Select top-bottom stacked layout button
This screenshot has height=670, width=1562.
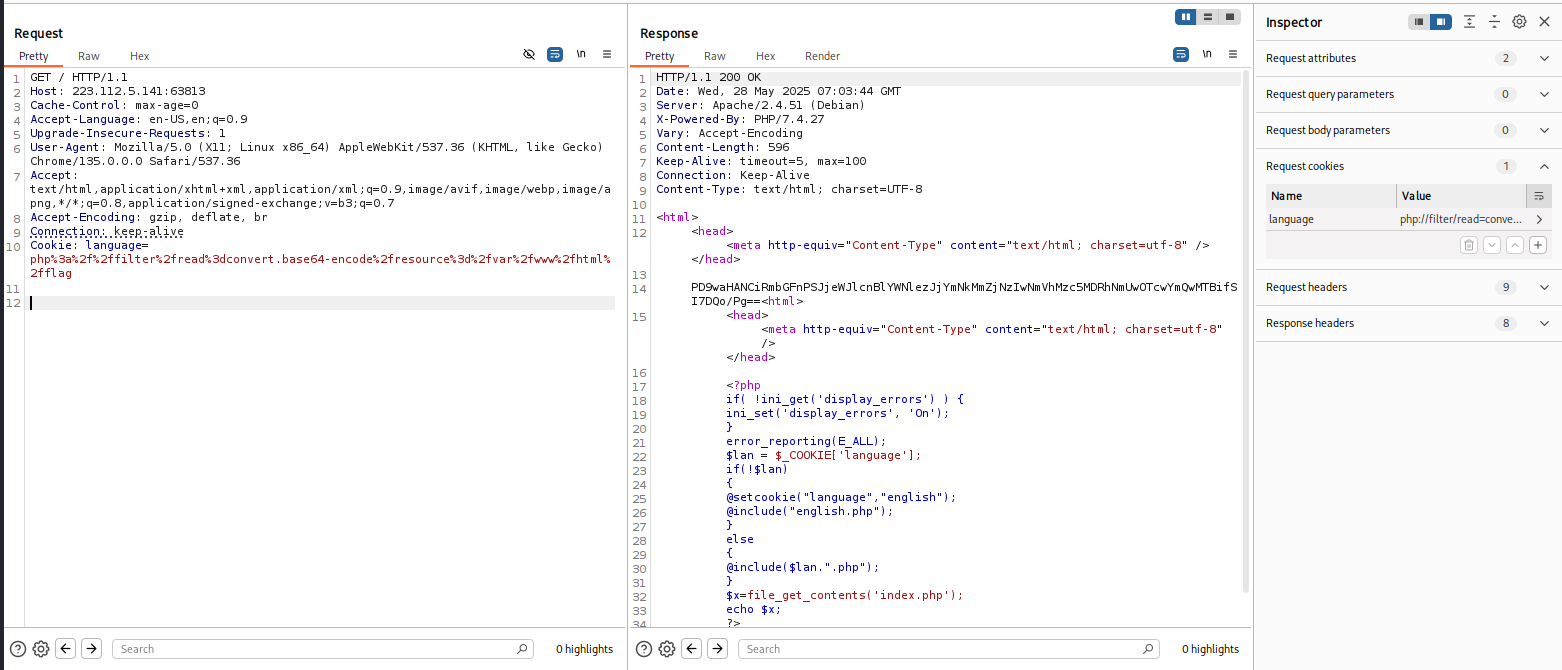[1208, 17]
